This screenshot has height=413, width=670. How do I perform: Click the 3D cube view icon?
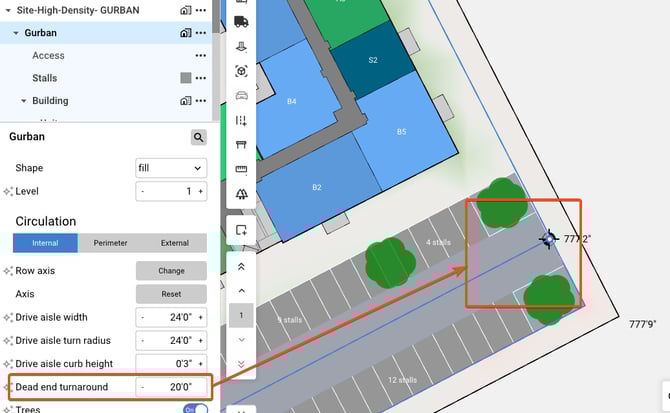click(x=241, y=71)
